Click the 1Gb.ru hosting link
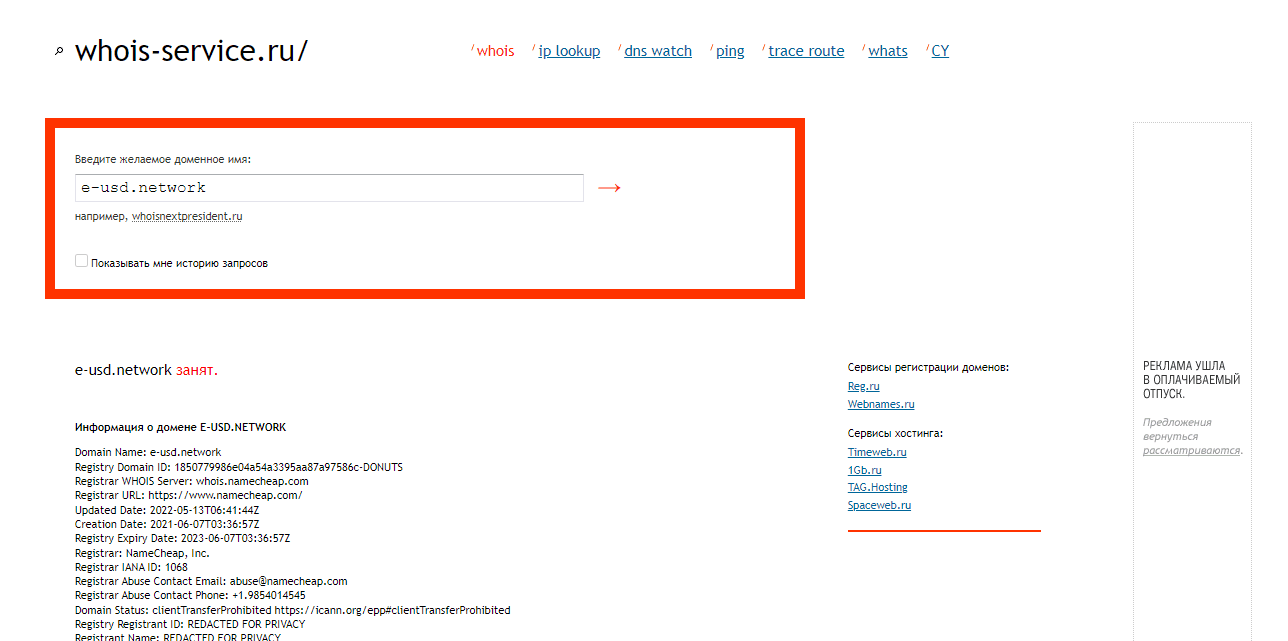1288x641 pixels. pyautogui.click(x=864, y=470)
